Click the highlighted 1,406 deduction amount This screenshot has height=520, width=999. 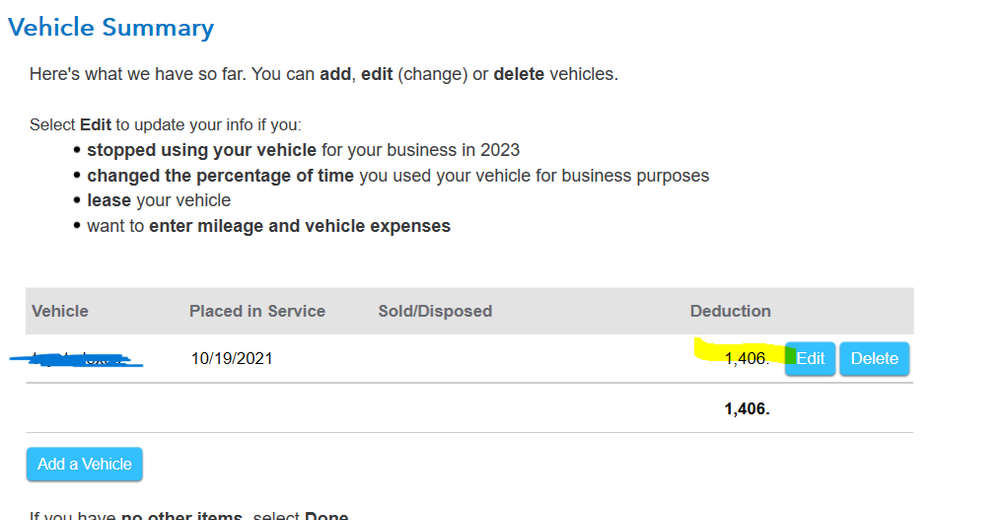click(x=746, y=359)
